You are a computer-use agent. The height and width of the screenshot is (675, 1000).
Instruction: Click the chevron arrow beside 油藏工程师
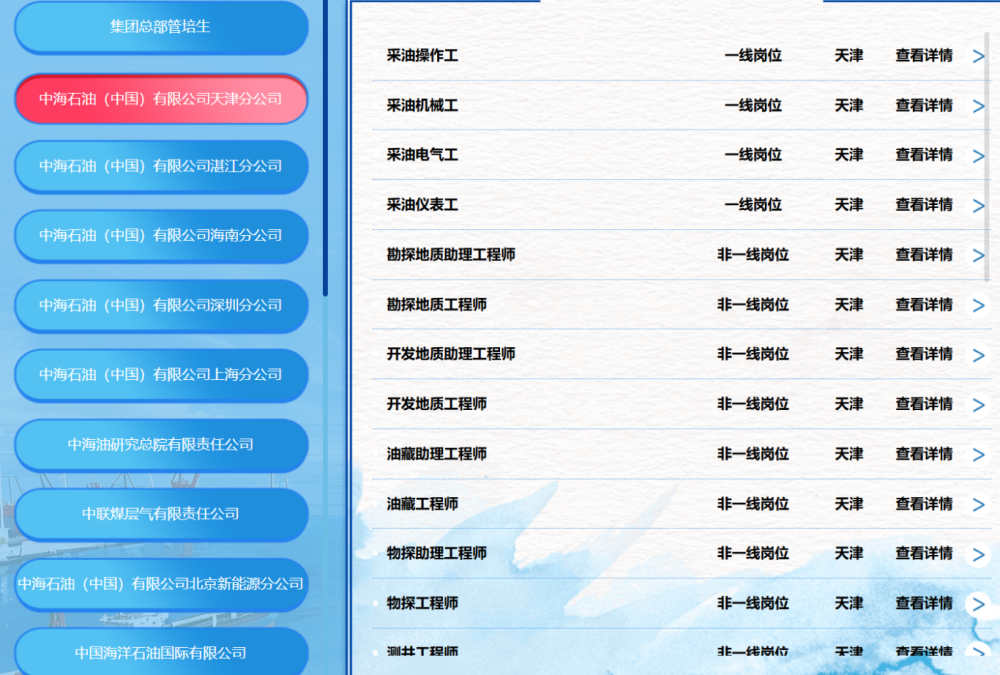click(x=978, y=504)
